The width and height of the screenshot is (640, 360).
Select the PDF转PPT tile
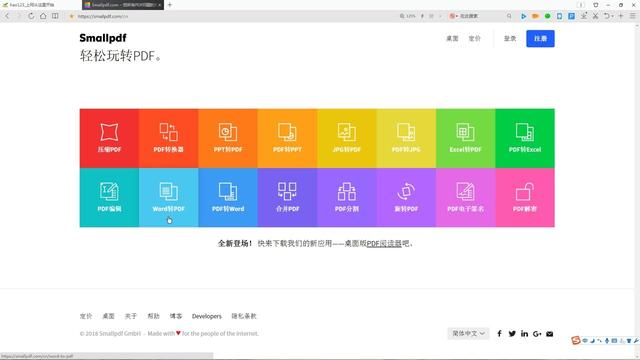point(287,138)
